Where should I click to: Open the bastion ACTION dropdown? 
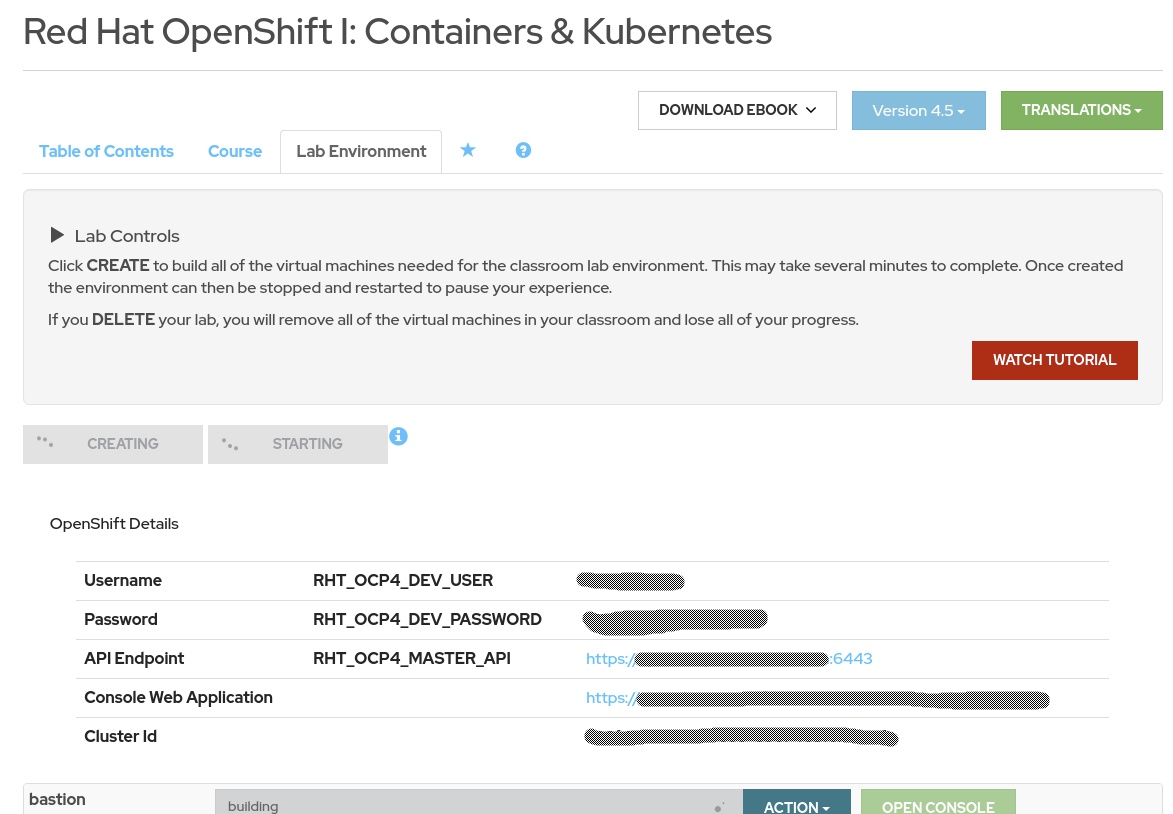point(796,805)
